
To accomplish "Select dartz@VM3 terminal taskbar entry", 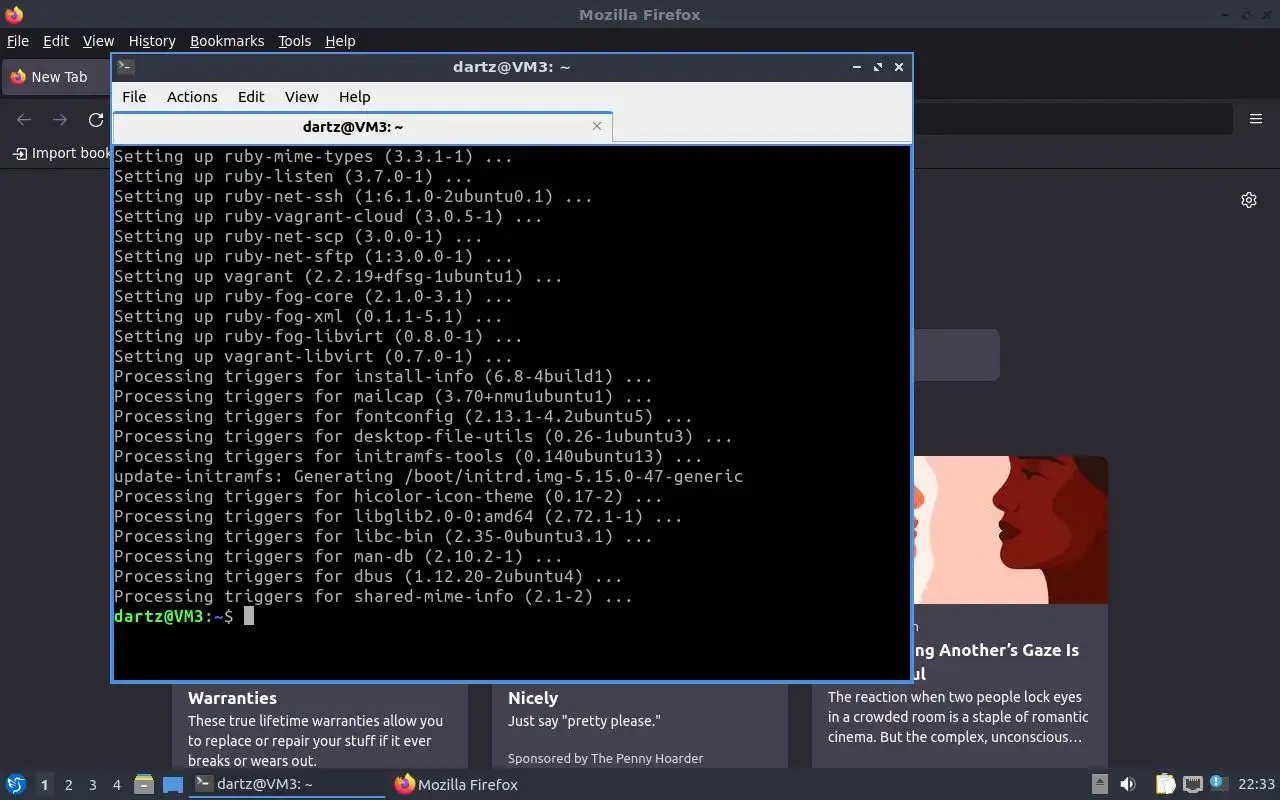I will [x=288, y=785].
